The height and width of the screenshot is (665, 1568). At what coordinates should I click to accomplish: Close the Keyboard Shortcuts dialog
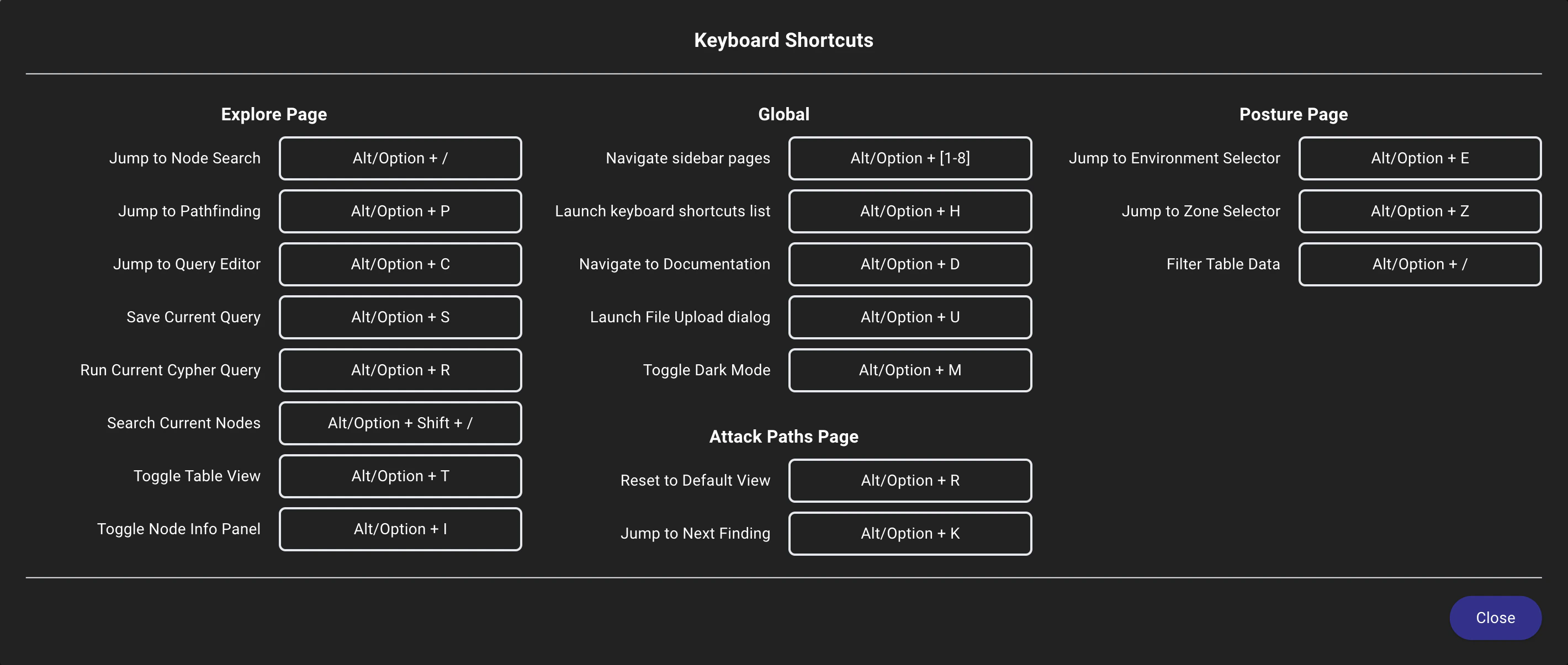(1495, 618)
